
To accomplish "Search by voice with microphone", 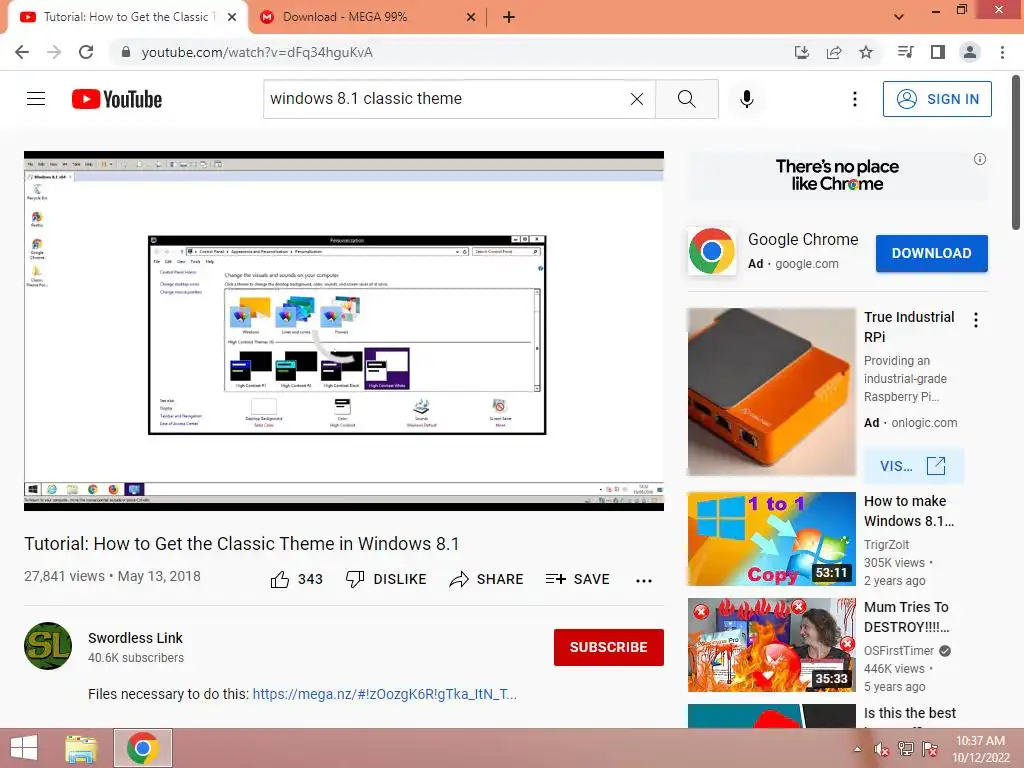I will tap(747, 99).
